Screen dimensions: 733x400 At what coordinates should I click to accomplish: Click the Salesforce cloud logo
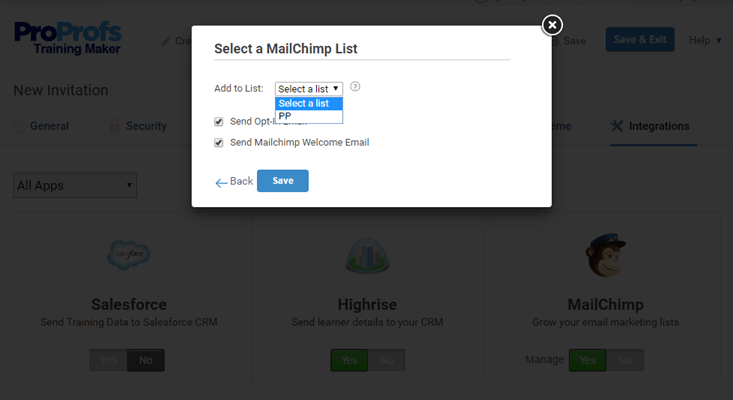[x=128, y=255]
